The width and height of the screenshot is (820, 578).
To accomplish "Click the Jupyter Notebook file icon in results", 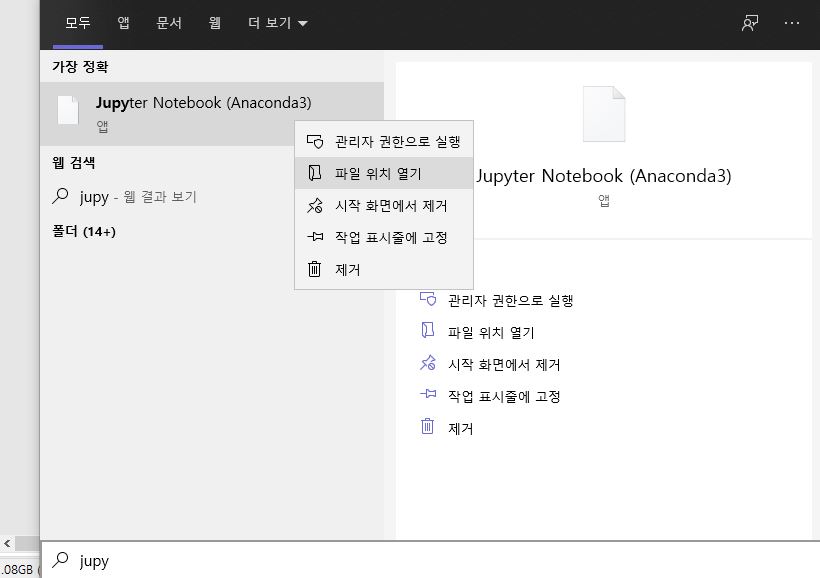I will (x=68, y=110).
